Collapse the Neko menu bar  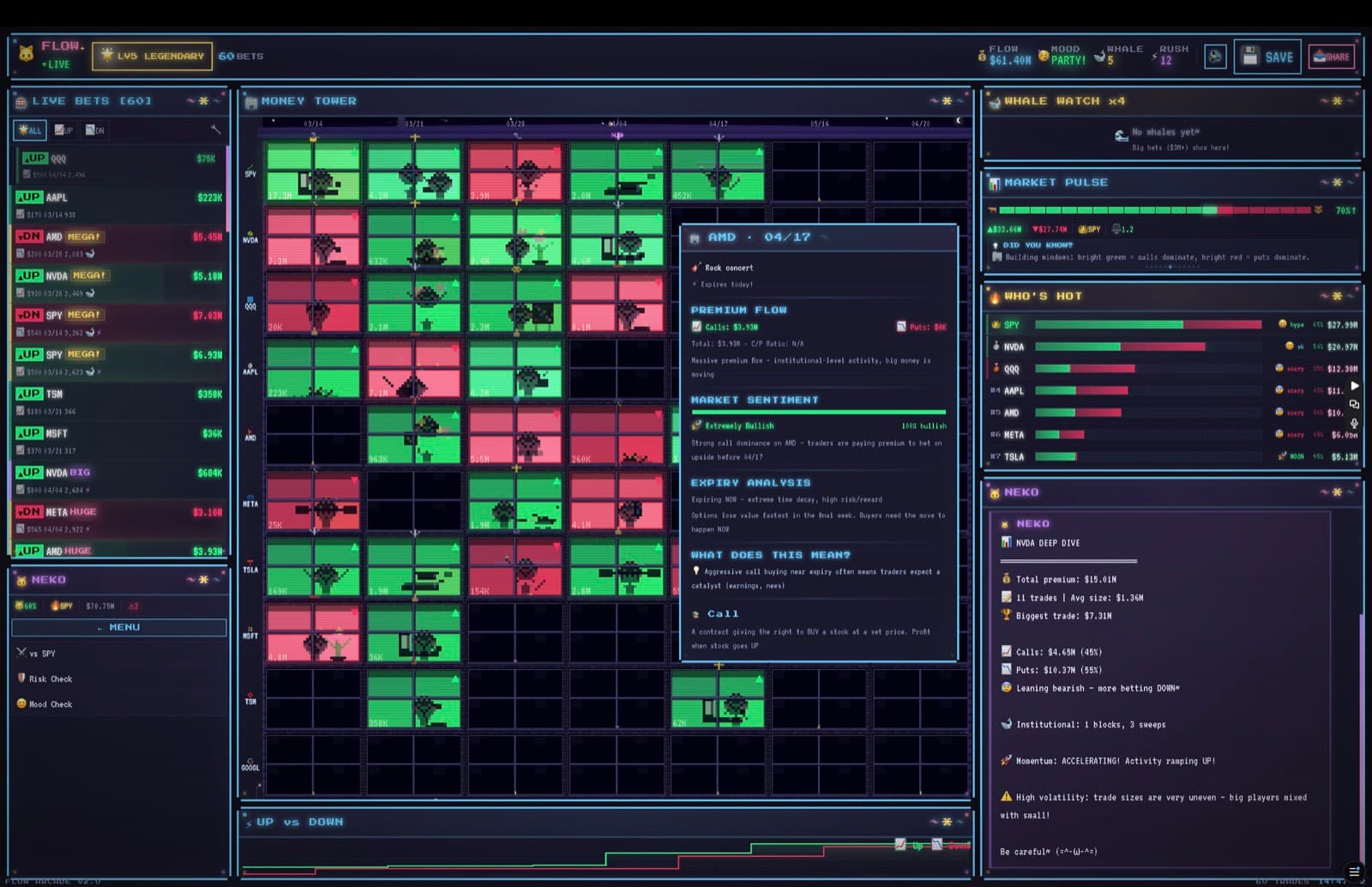[119, 628]
